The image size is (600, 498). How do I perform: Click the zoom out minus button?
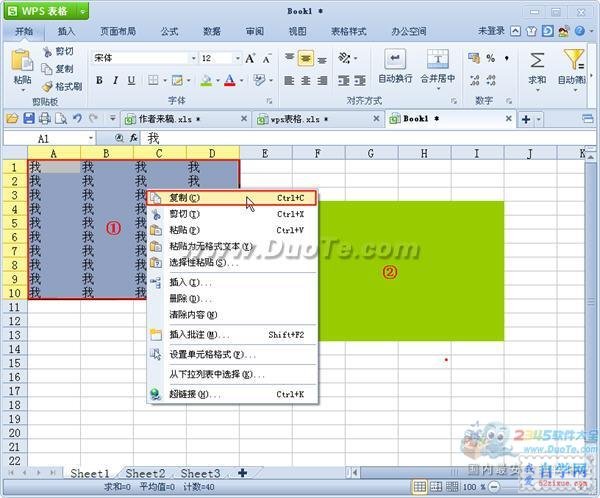(x=494, y=487)
